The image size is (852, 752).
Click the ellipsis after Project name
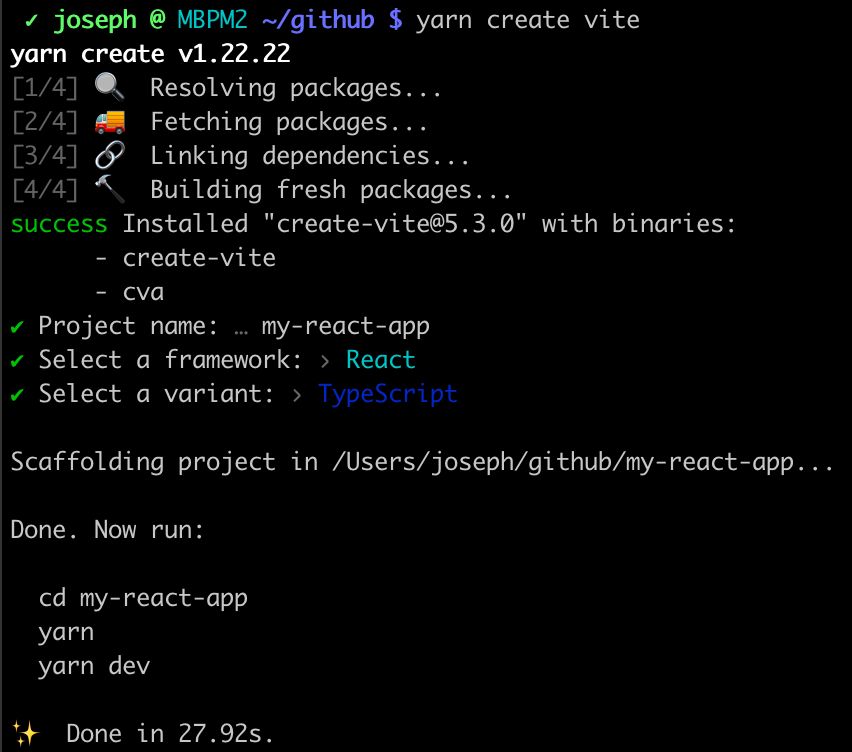(241, 326)
